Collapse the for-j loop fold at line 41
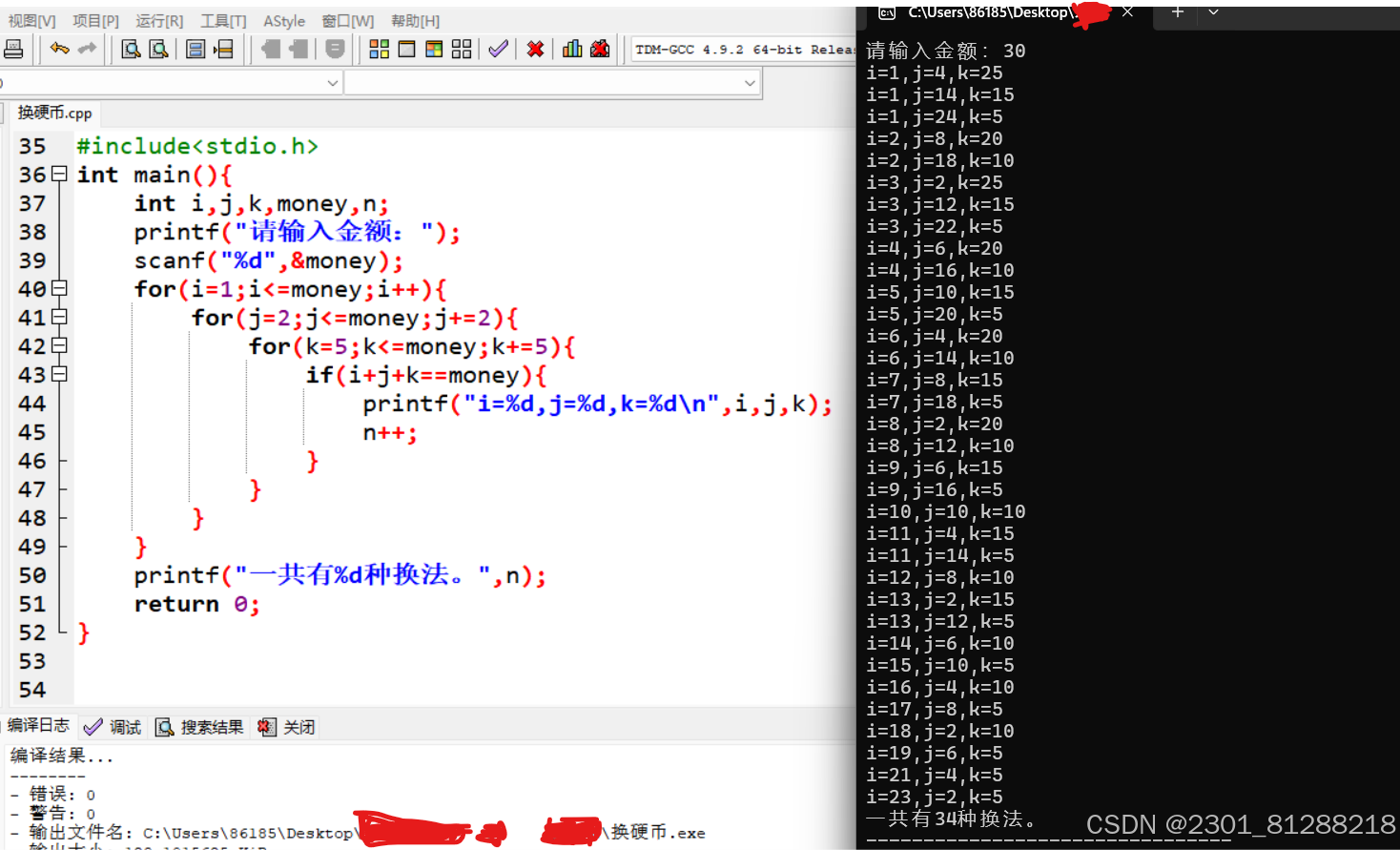 (59, 317)
